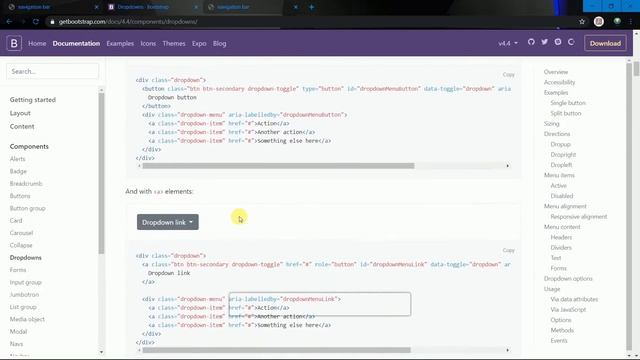Click the first code block's horizontal scrollbar

(x=278, y=166)
